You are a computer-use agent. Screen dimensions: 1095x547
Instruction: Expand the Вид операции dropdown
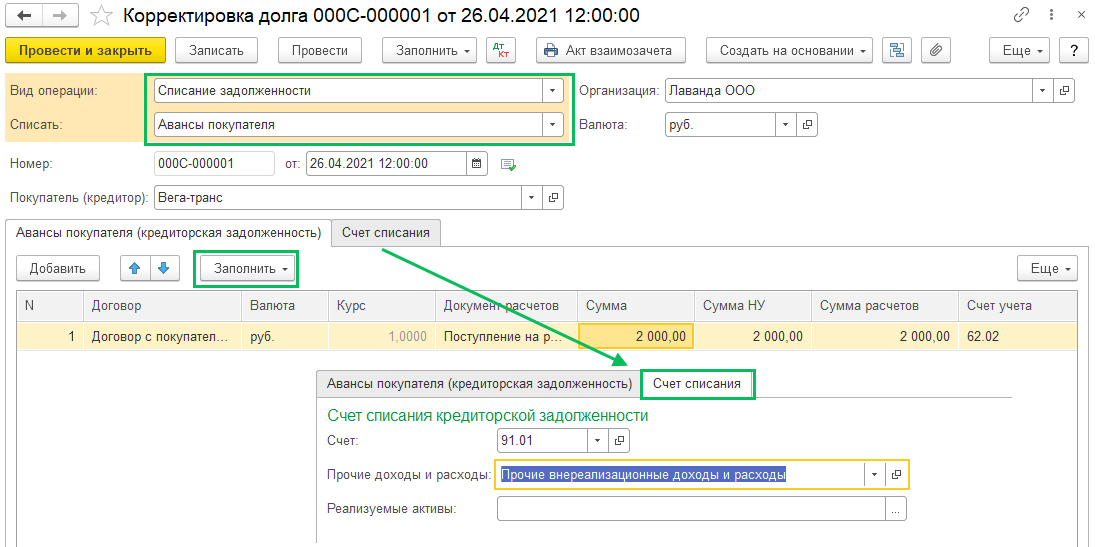552,91
